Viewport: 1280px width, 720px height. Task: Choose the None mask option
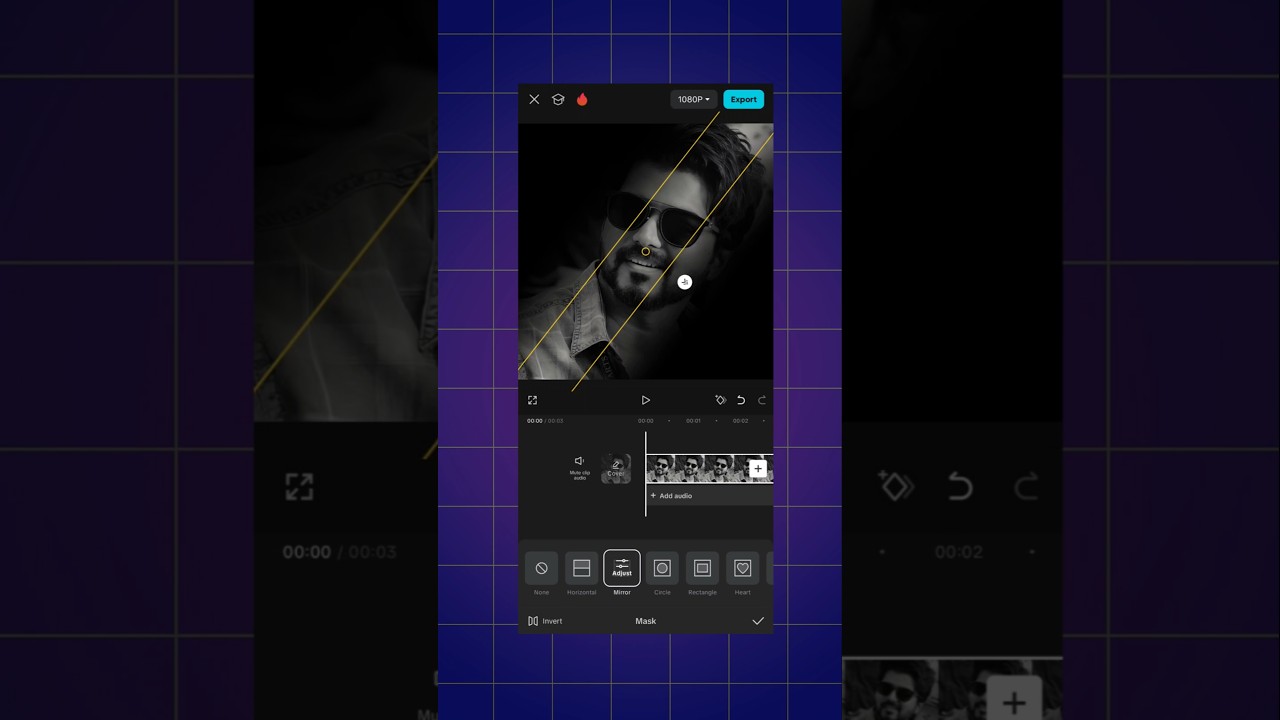pos(541,573)
